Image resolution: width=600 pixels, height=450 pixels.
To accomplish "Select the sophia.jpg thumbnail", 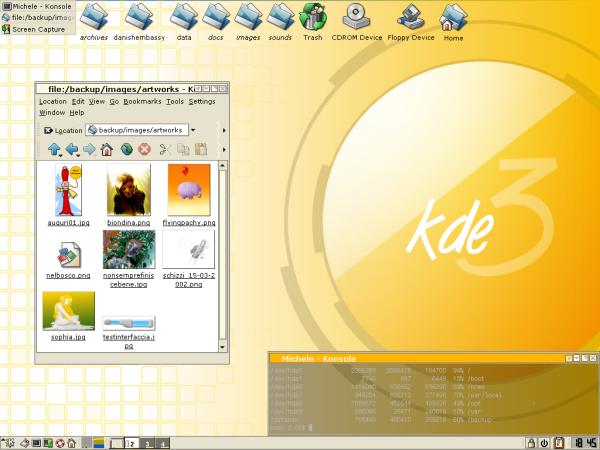I will (x=68, y=311).
